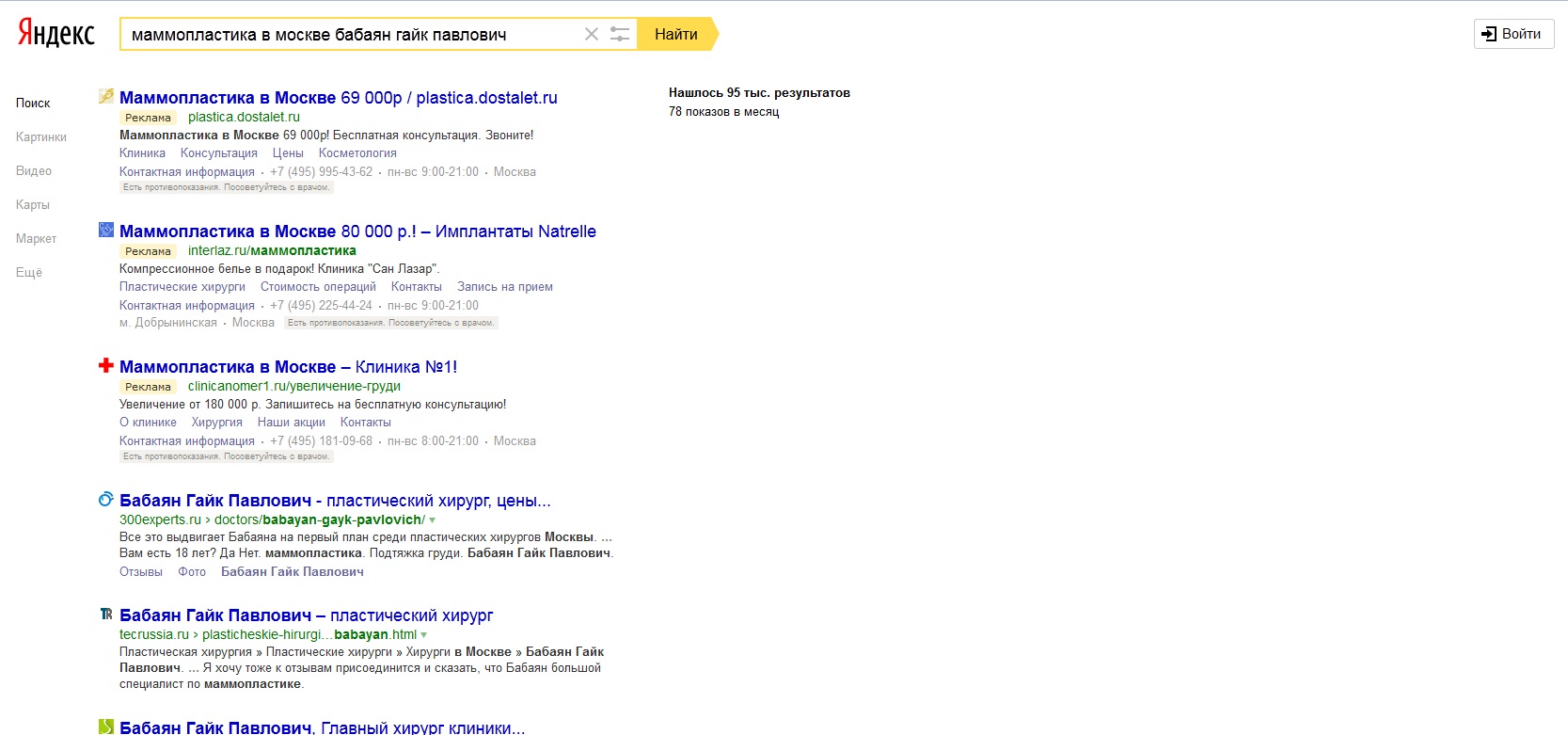Click the 'м. Добрынинская' metro label
This screenshot has height=735, width=1568.
(x=168, y=323)
